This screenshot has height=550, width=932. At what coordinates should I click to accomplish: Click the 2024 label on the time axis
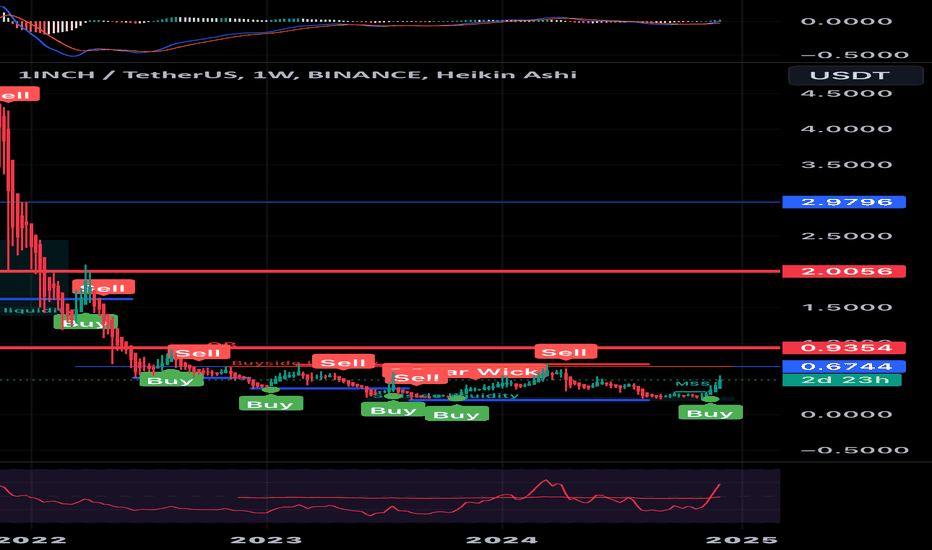pos(502,540)
